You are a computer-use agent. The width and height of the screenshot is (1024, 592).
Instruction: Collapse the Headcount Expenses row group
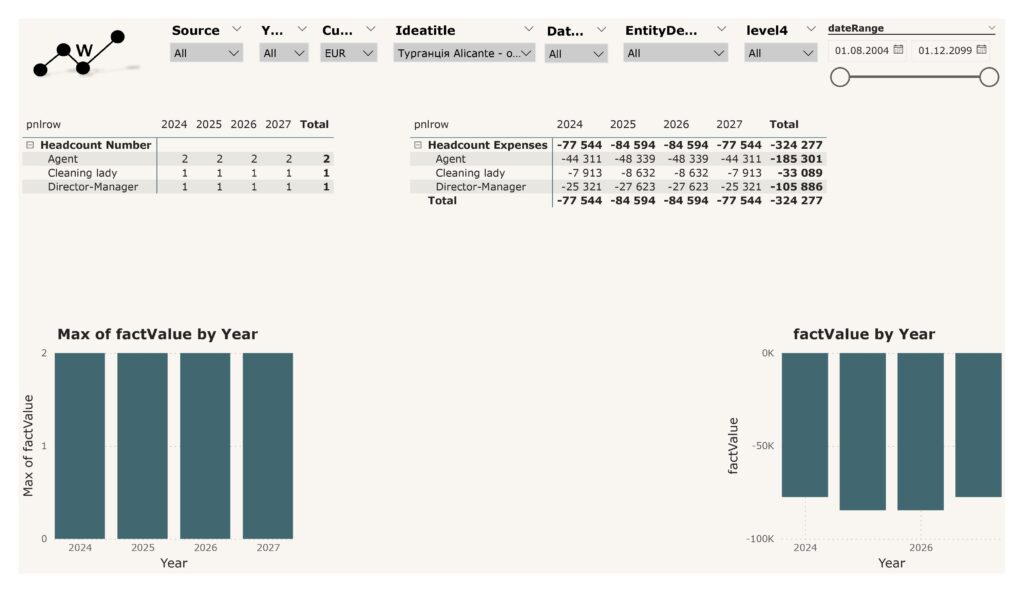(418, 145)
